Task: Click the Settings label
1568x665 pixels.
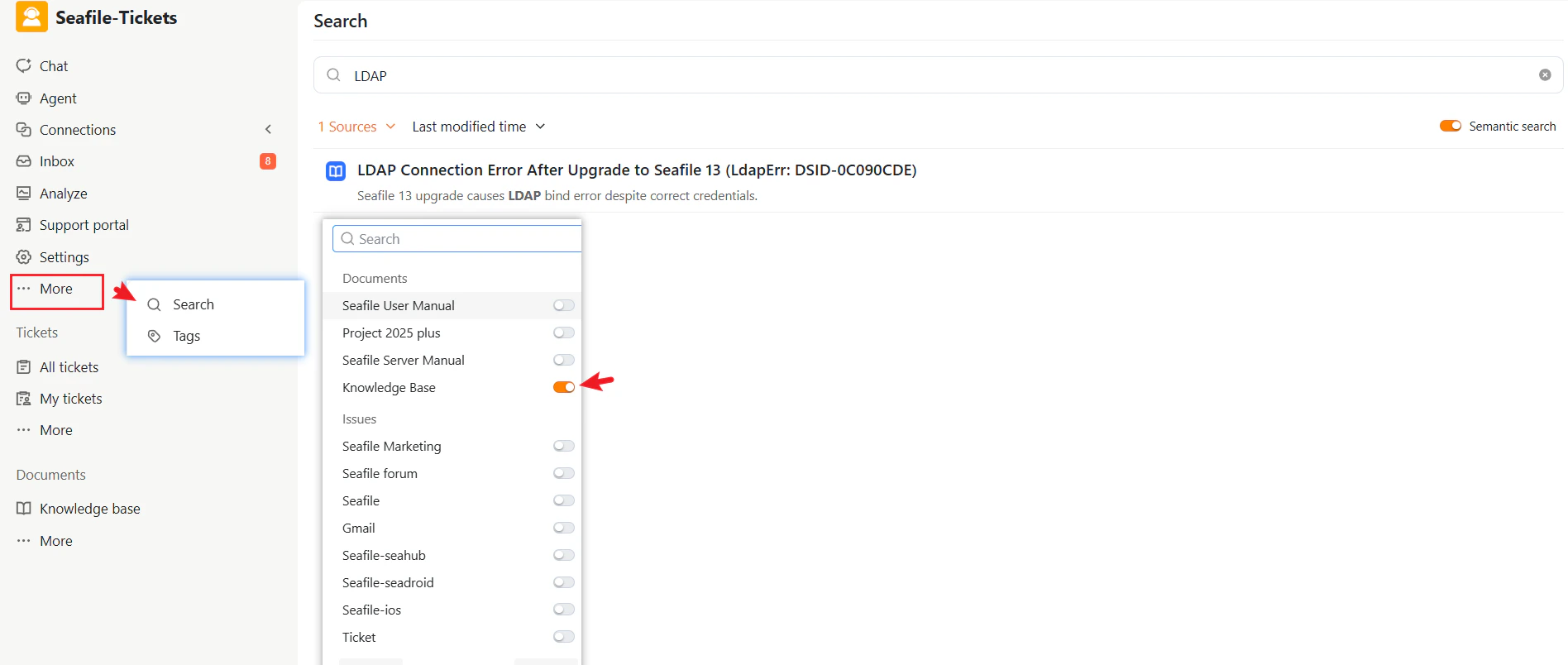Action: (x=64, y=257)
